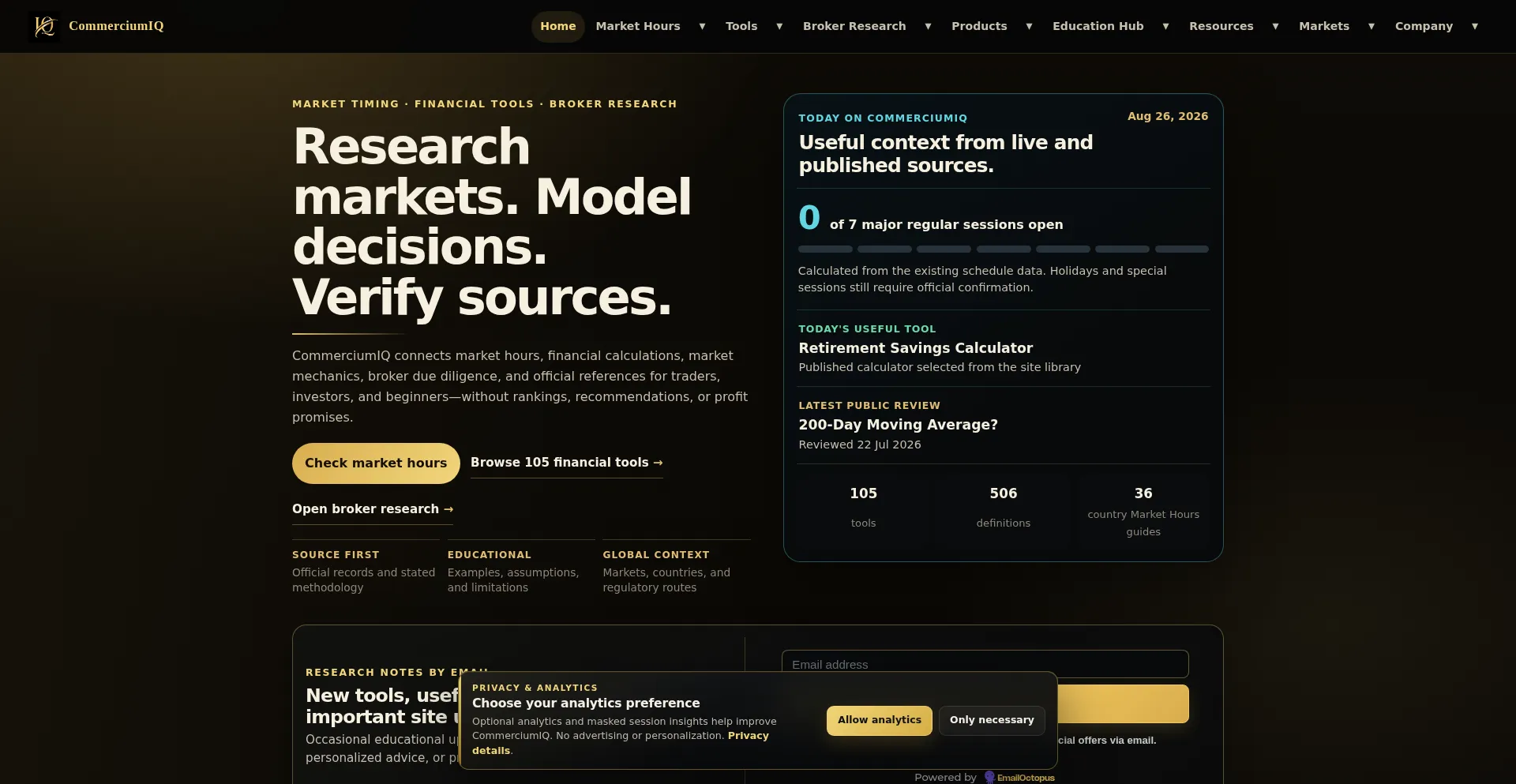Open the 200-Day Moving Average review
1516x784 pixels.
tap(898, 425)
